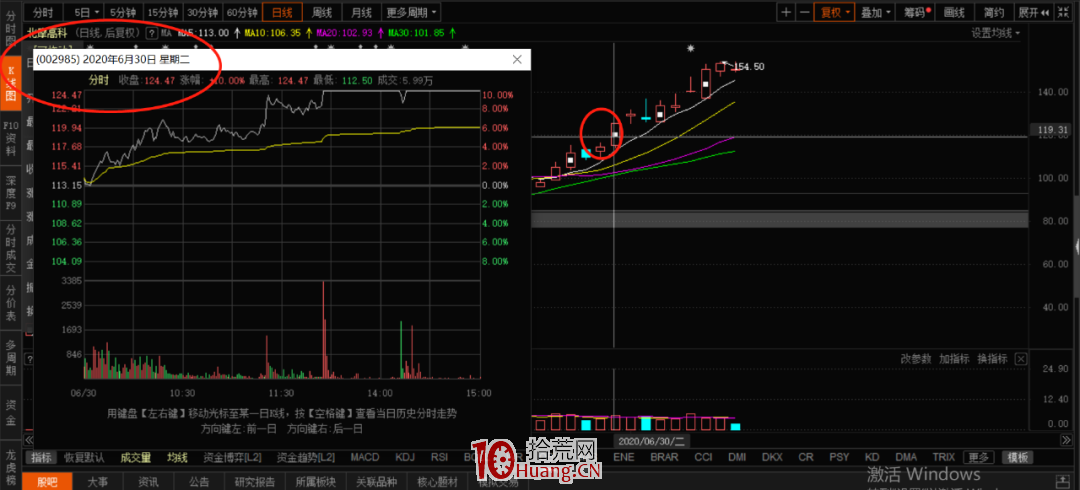The height and width of the screenshot is (490, 1080).
Task: Switch to 5分钟 period
Action: (124, 12)
